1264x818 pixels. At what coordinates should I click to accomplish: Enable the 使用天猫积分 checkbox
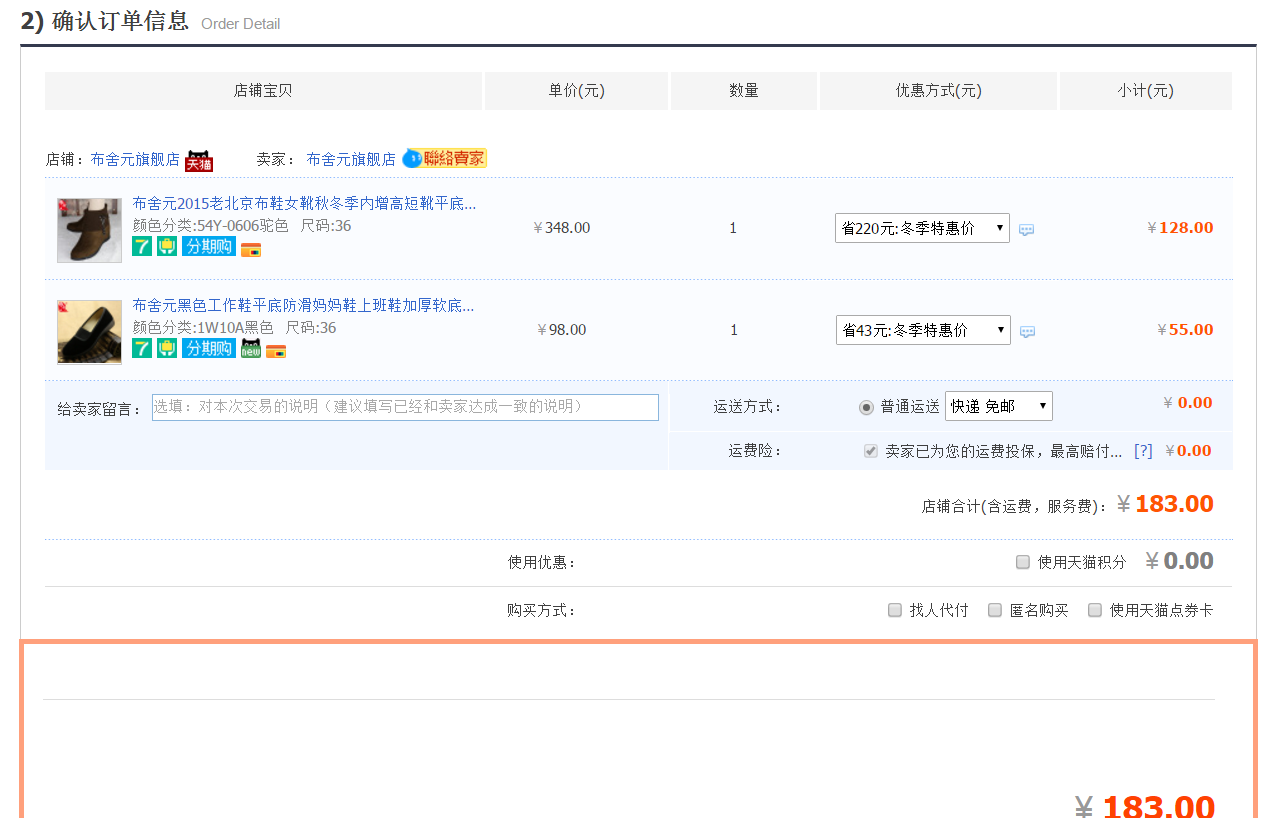tap(1022, 562)
